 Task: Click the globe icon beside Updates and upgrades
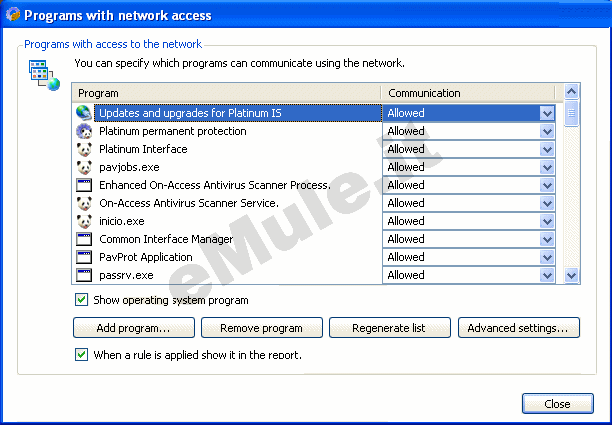pyautogui.click(x=84, y=113)
